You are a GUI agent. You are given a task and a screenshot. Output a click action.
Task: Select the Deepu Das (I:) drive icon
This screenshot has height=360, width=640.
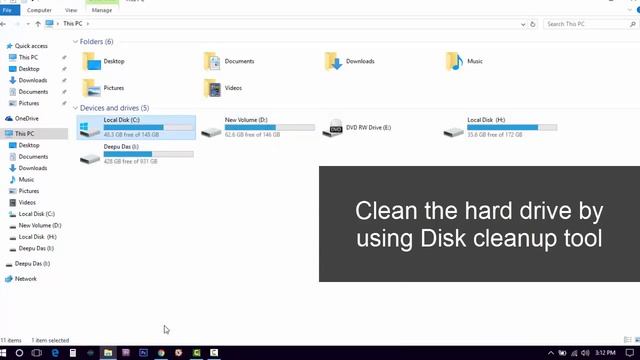[x=90, y=158]
